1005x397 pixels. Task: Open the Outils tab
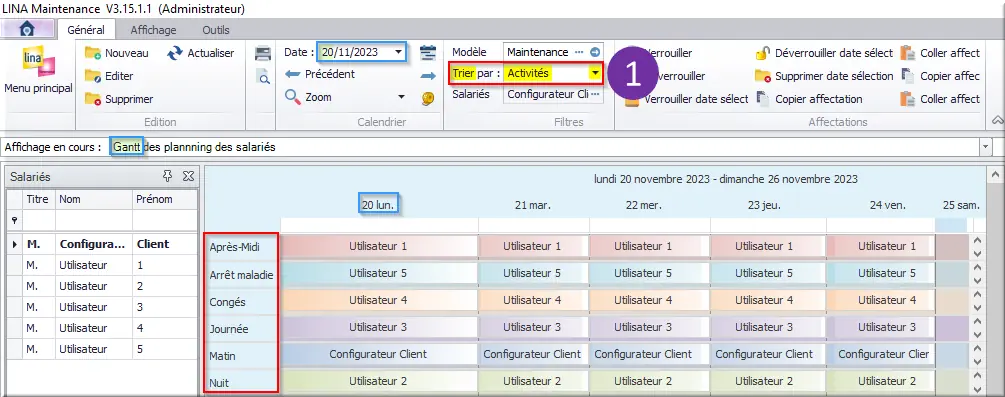click(216, 30)
